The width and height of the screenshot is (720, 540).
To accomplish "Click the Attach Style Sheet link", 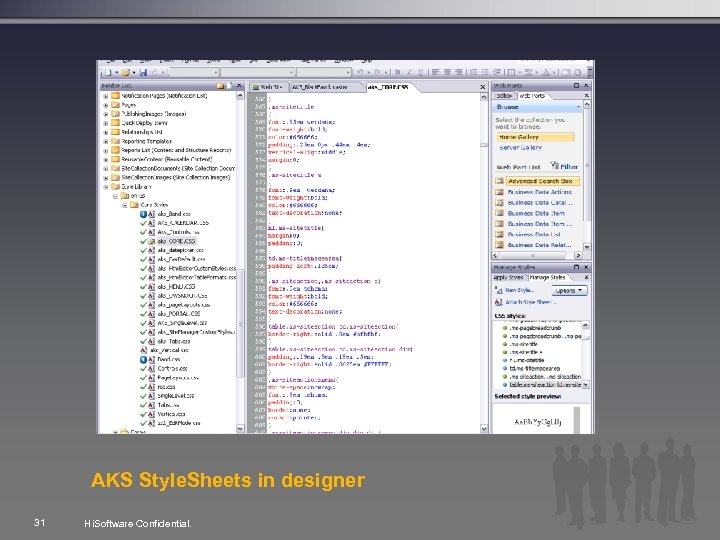I will point(531,302).
